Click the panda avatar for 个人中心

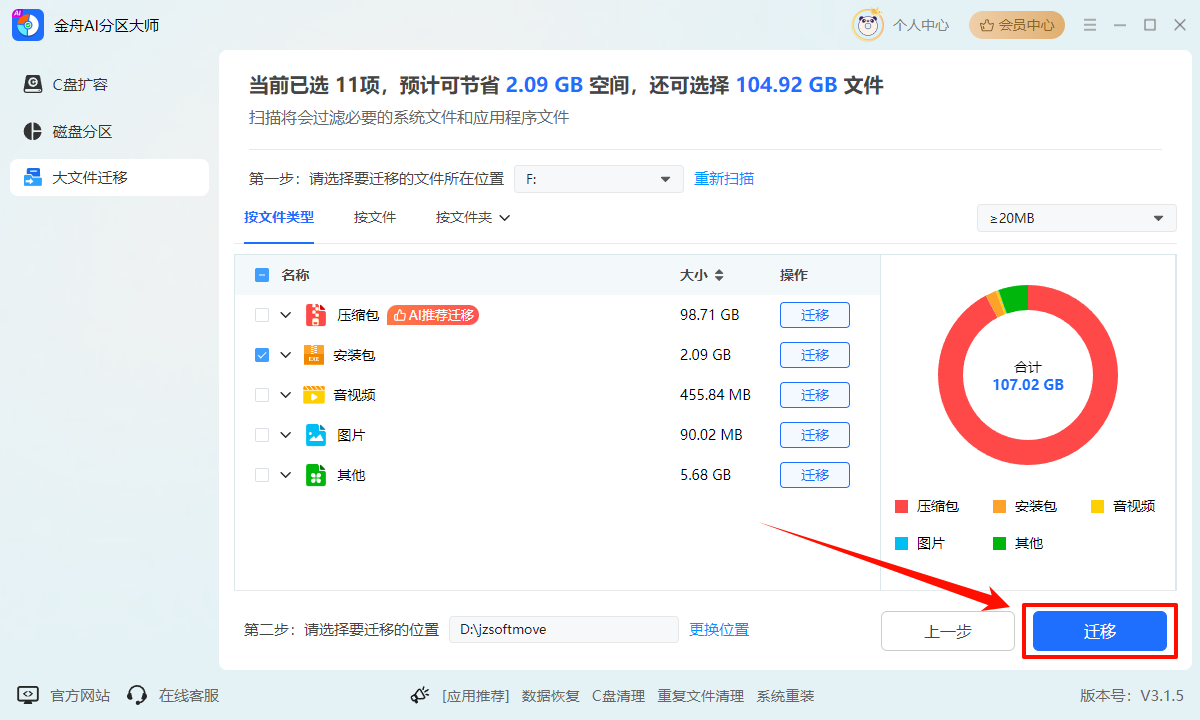(867, 25)
